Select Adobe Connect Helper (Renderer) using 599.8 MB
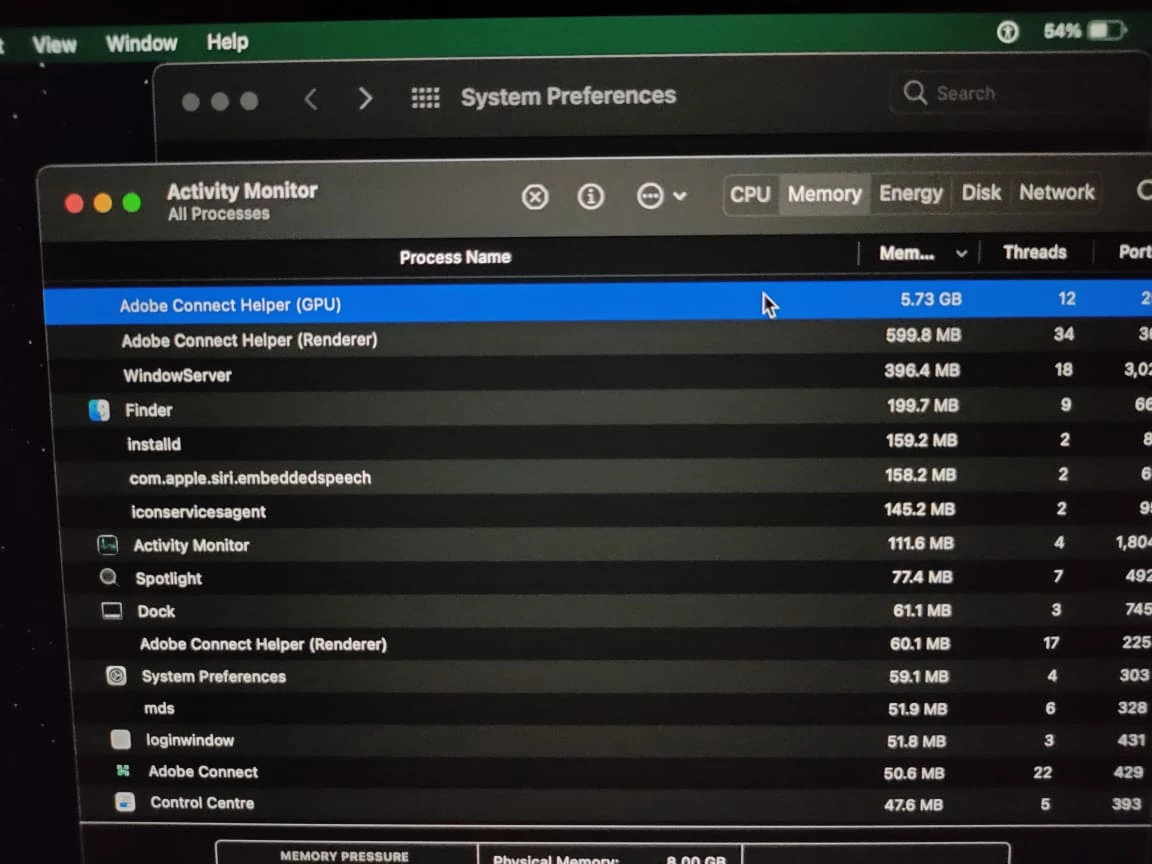Image resolution: width=1152 pixels, height=864 pixels. [x=599, y=337]
